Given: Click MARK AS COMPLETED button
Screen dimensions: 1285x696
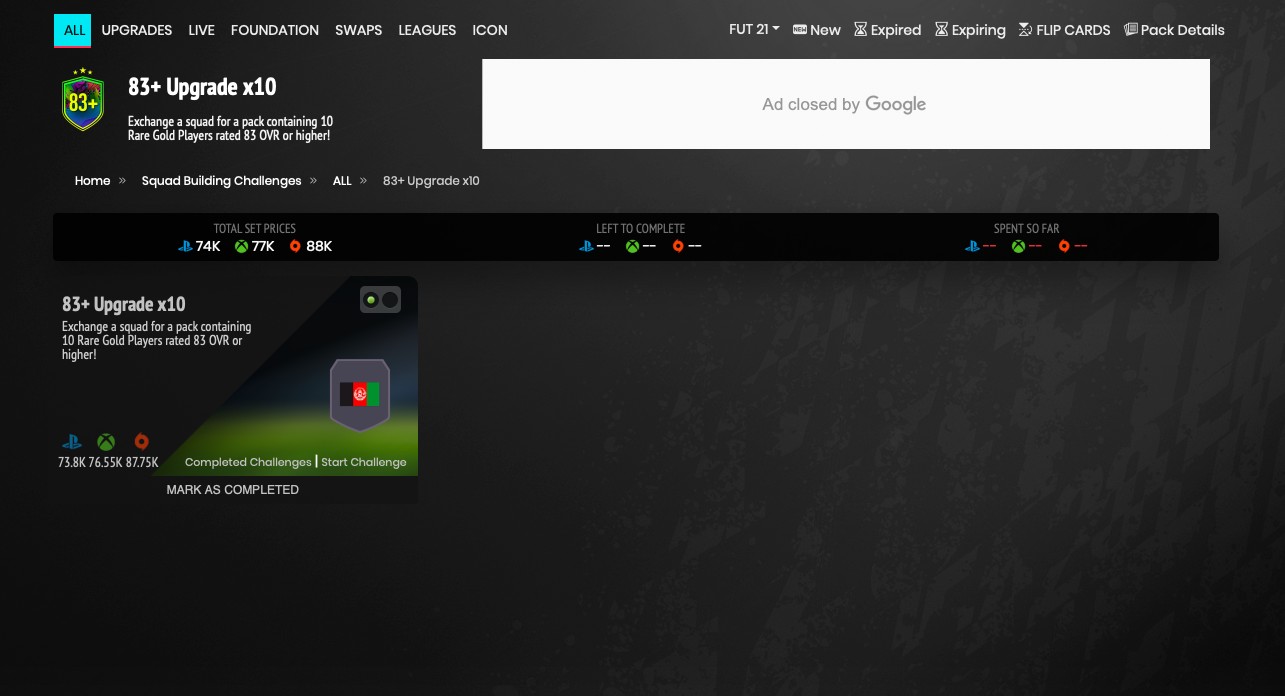Looking at the screenshot, I should point(232,490).
